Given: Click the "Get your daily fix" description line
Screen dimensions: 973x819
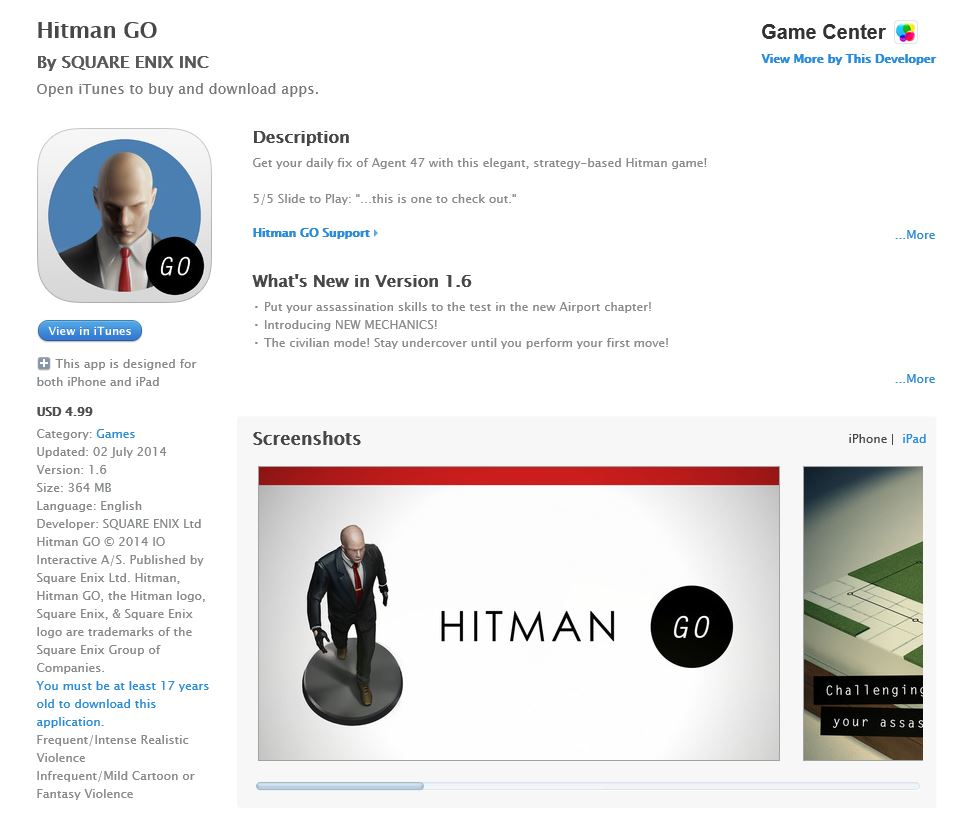Looking at the screenshot, I should coord(480,163).
